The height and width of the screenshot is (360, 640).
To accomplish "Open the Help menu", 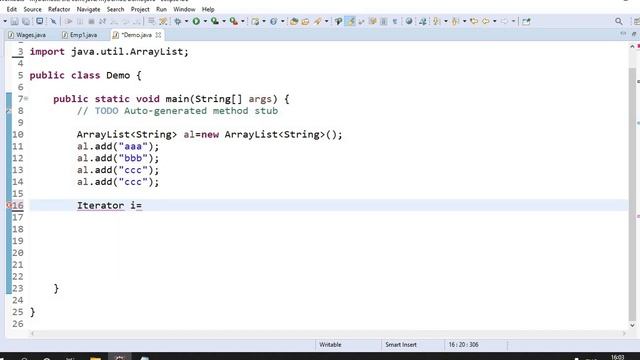I will pos(208,9).
